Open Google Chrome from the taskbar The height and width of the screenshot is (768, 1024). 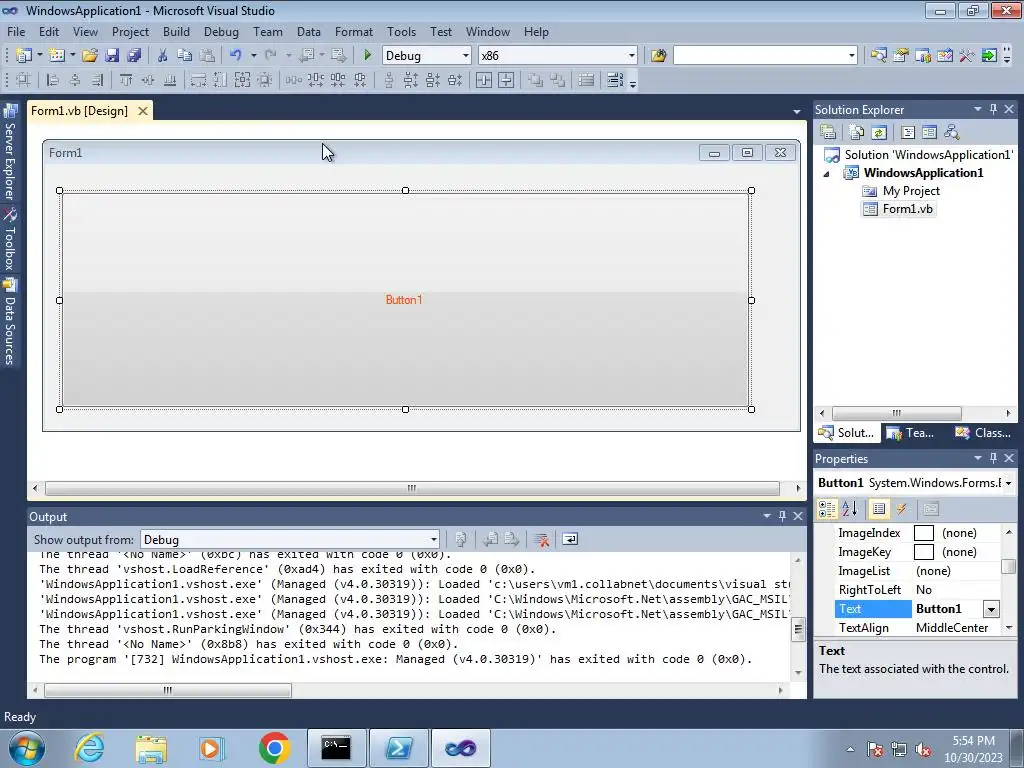(x=274, y=748)
